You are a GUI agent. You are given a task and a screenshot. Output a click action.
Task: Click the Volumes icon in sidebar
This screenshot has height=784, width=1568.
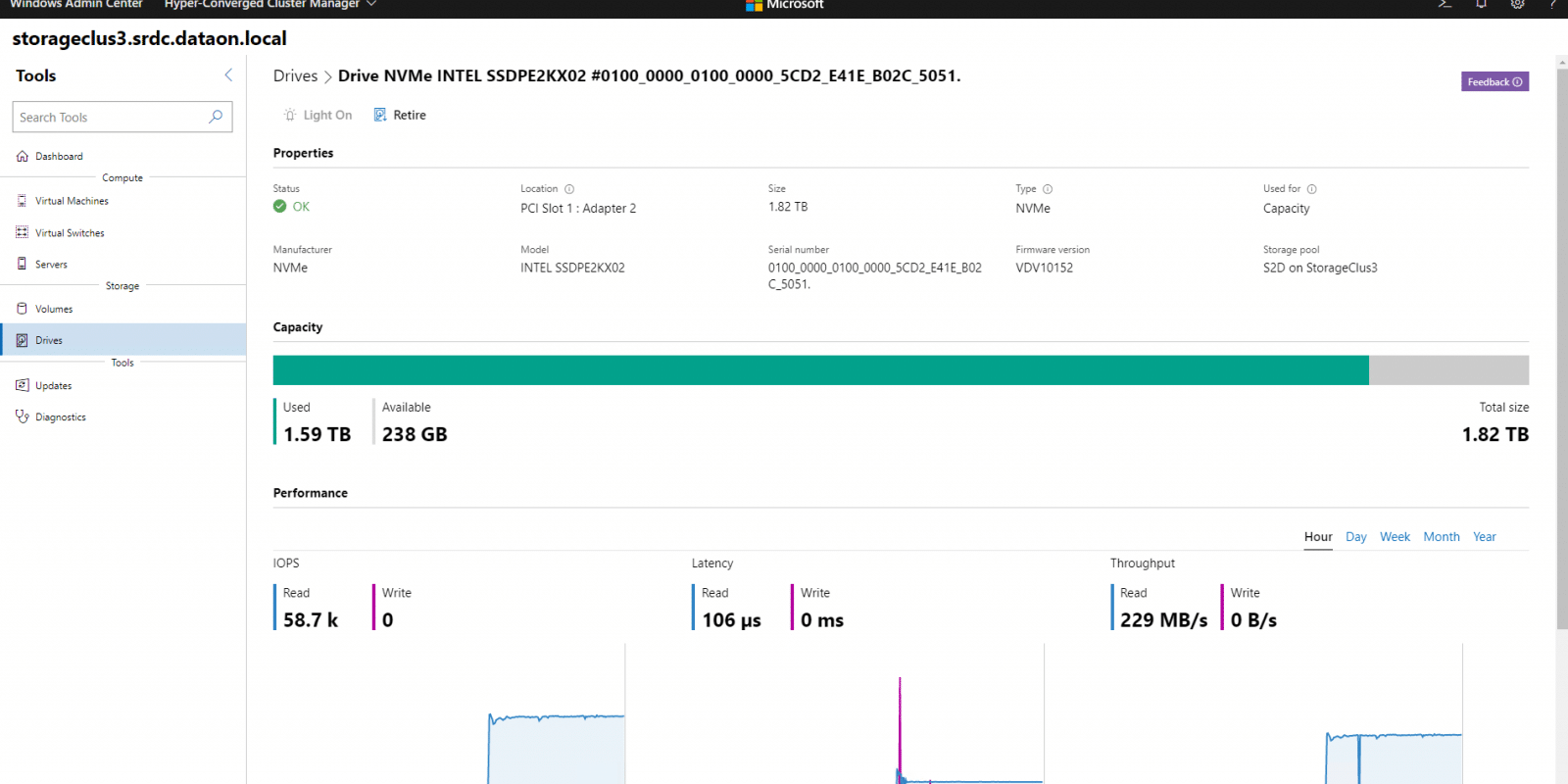22,308
